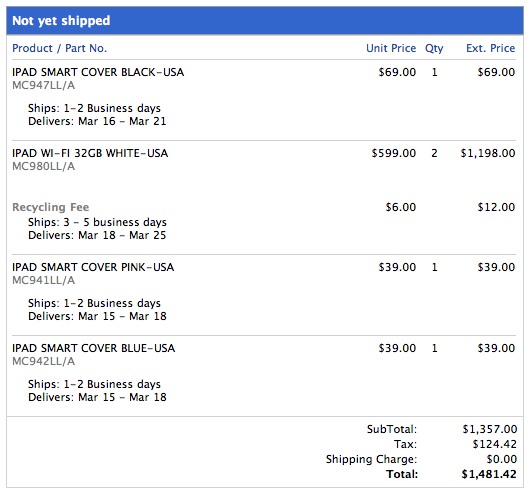Image resolution: width=530 pixels, height=495 pixels.
Task: Click part number MC980LL/A
Action: (x=44, y=166)
